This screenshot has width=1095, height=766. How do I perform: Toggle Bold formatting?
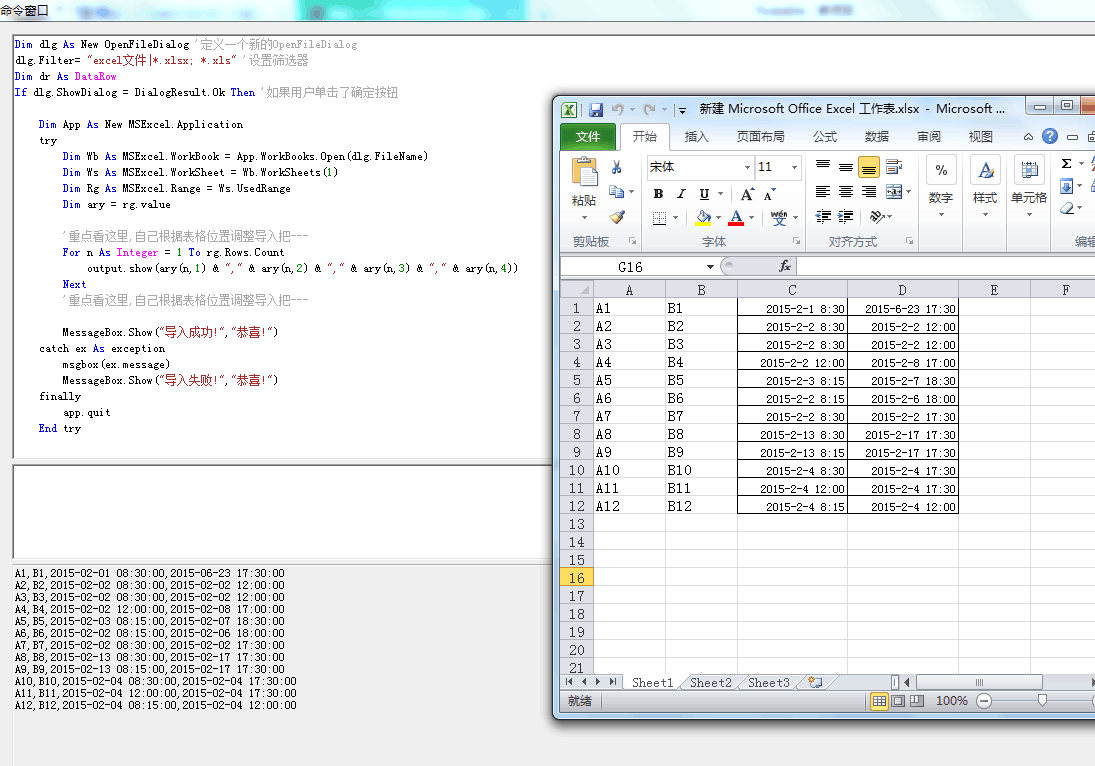pyautogui.click(x=658, y=194)
